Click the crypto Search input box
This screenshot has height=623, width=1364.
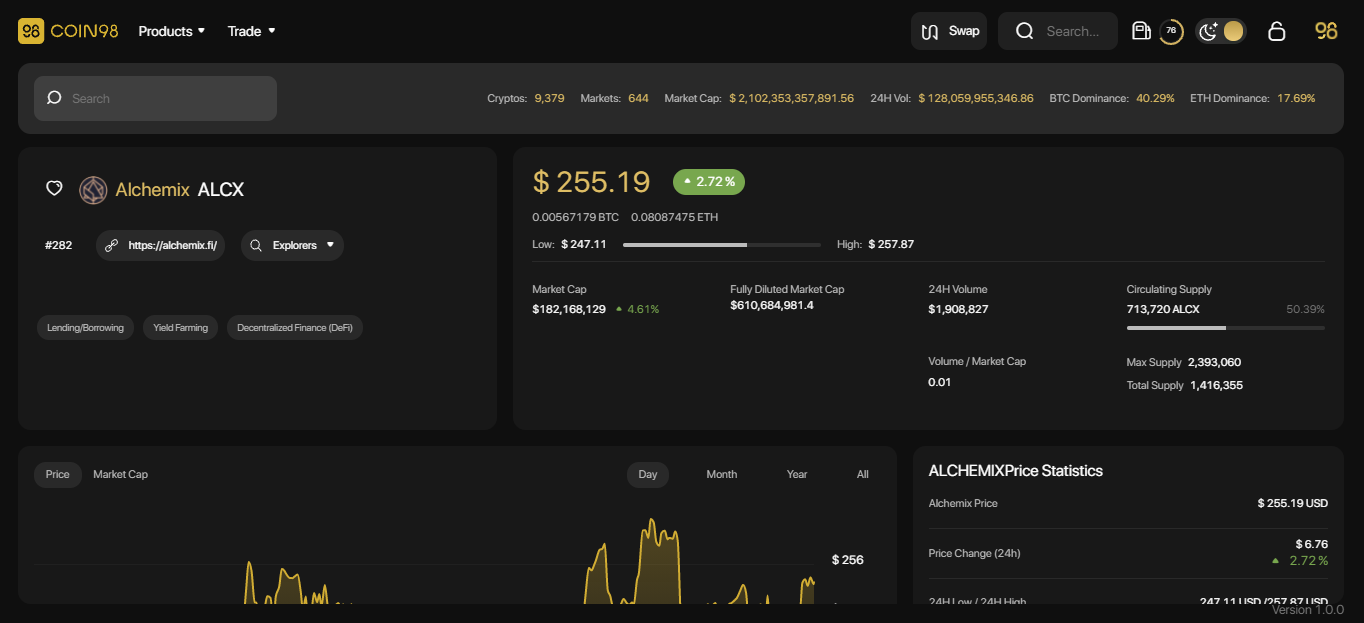pyautogui.click(x=156, y=98)
